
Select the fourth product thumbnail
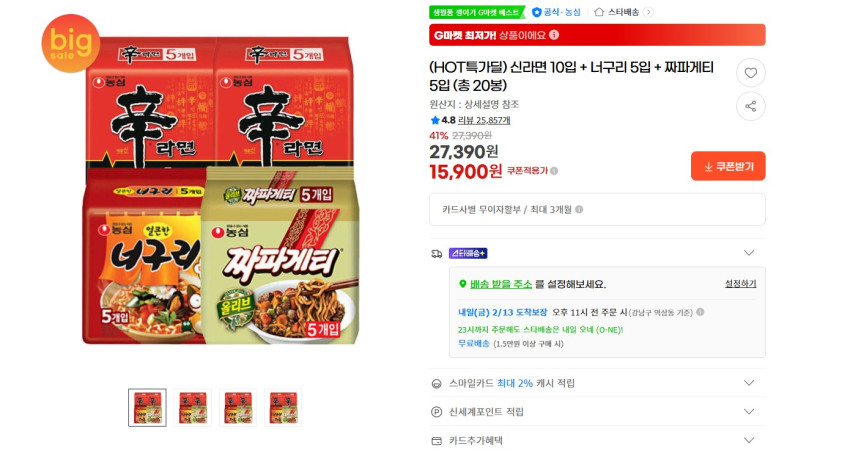(283, 407)
